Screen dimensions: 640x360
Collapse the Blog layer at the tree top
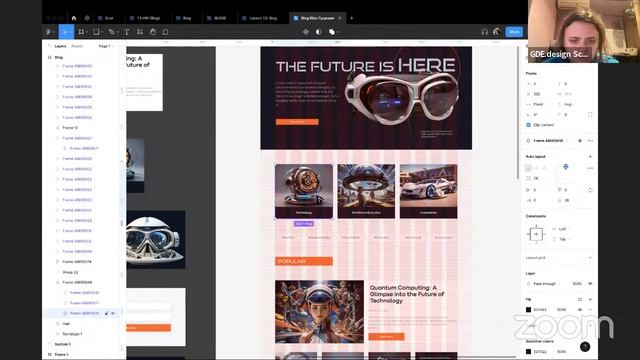point(50,58)
